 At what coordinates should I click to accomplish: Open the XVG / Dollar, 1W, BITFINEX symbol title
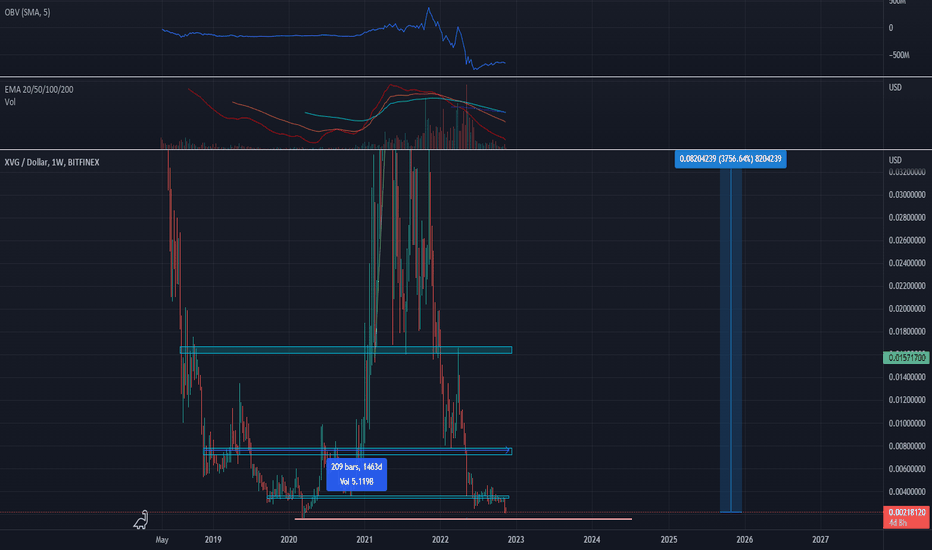point(52,162)
